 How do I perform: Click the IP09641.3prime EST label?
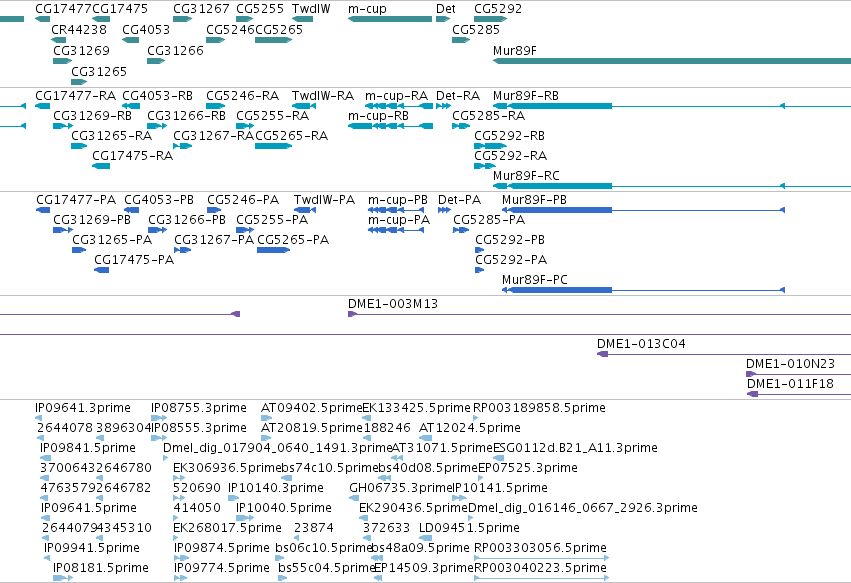83,408
